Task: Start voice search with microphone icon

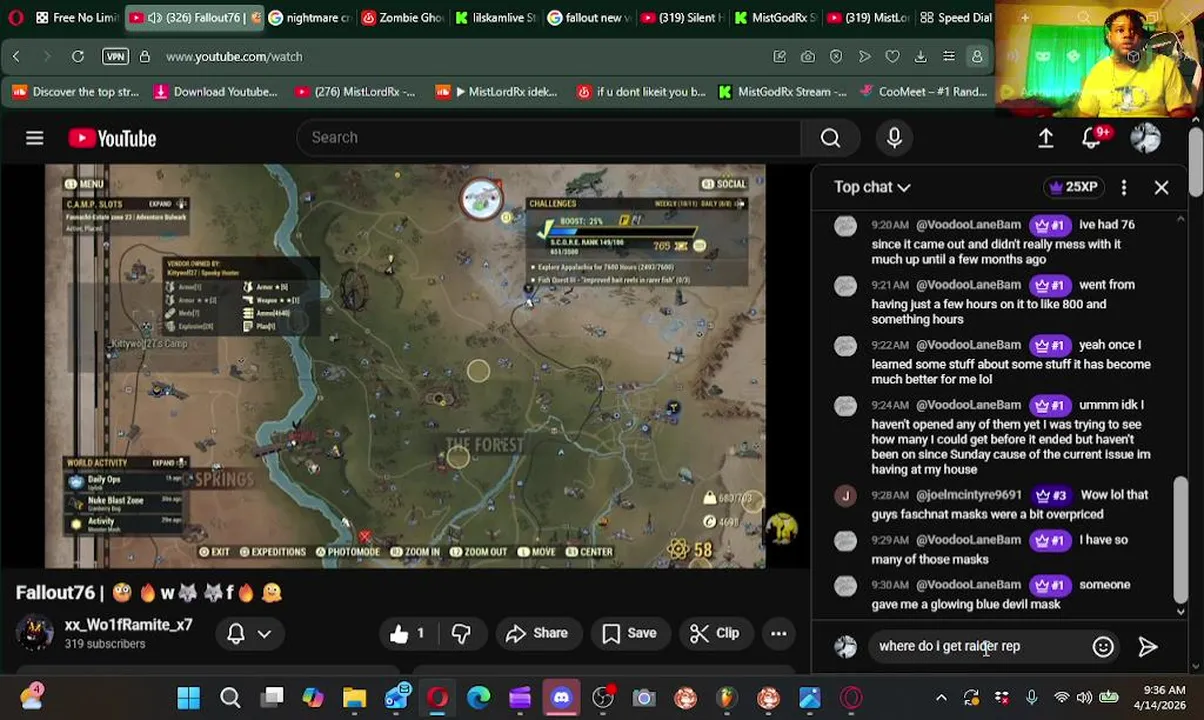Action: click(894, 138)
